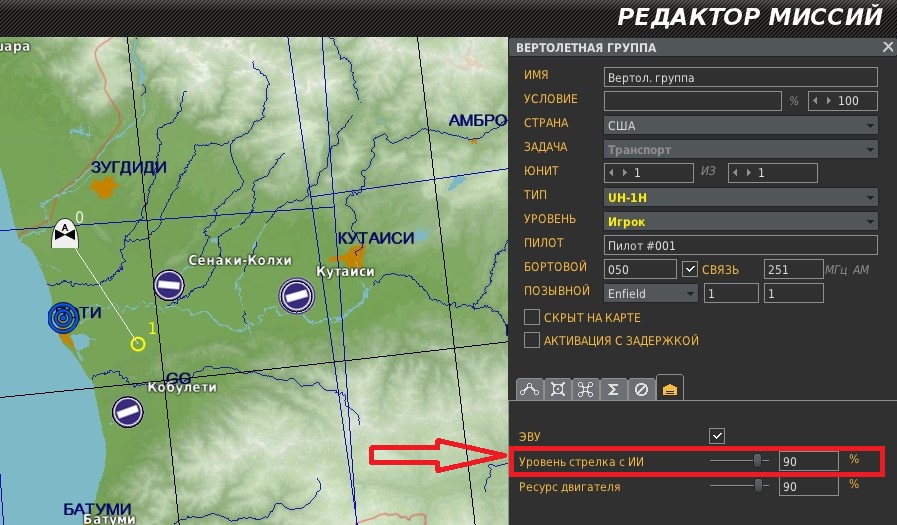Open the ПОЗЫВНОЙ Enfield callsign dropdown
Image resolution: width=897 pixels, height=525 pixels.
pyautogui.click(x=651, y=293)
